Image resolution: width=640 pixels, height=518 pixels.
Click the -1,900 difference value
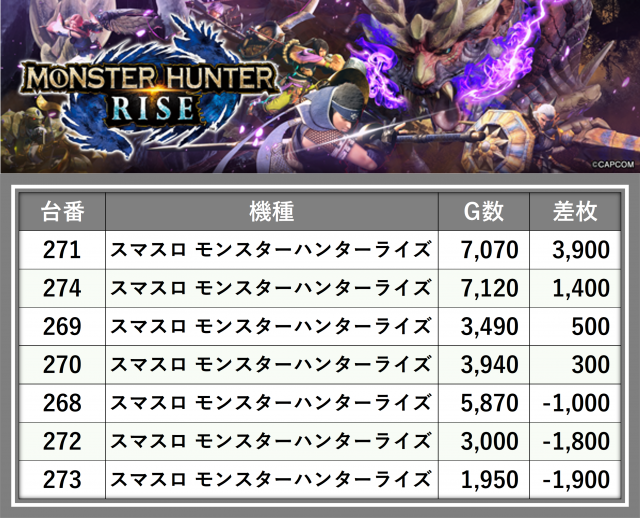[x=575, y=478]
